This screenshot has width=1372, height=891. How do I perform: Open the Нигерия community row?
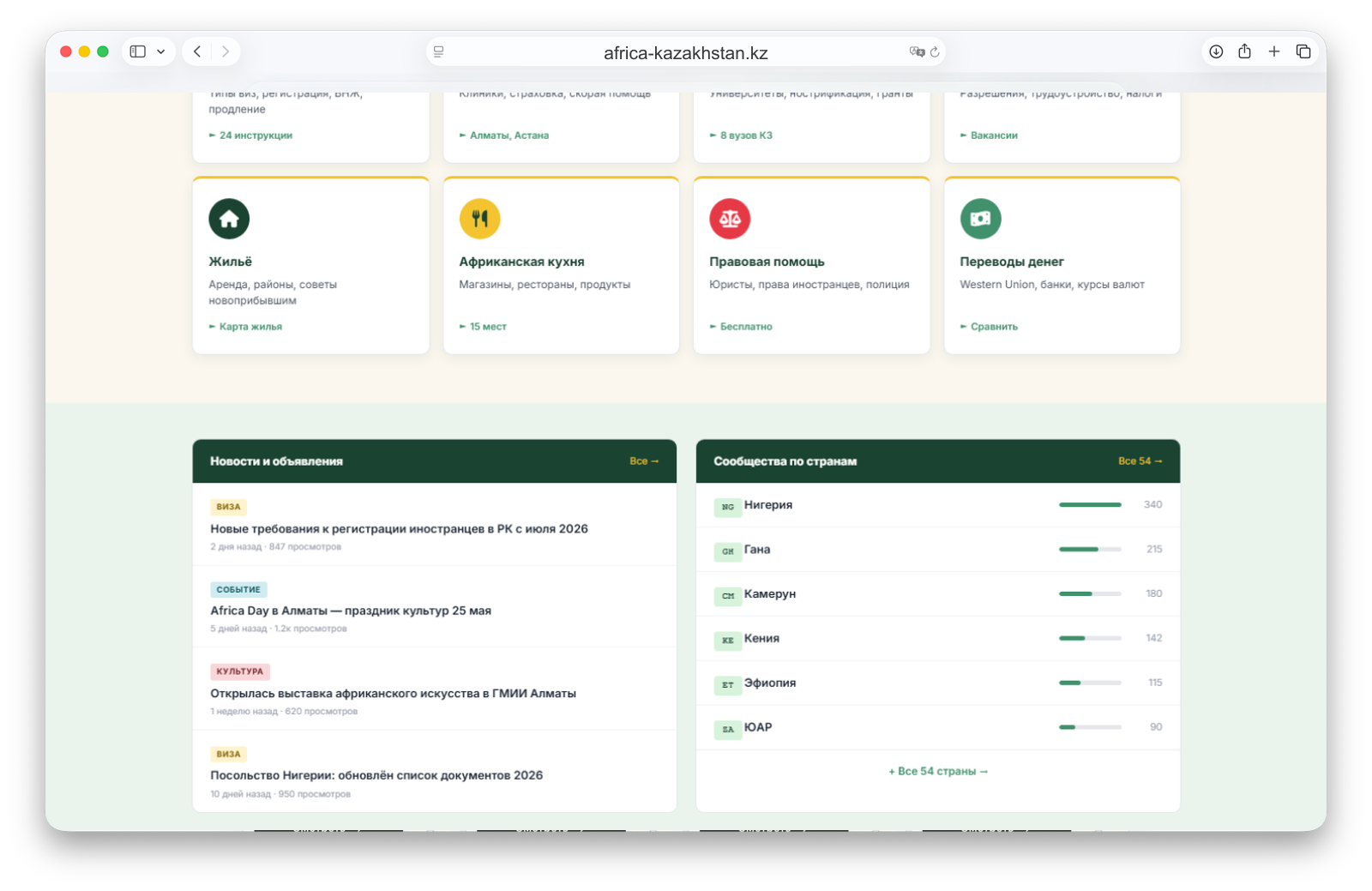938,505
